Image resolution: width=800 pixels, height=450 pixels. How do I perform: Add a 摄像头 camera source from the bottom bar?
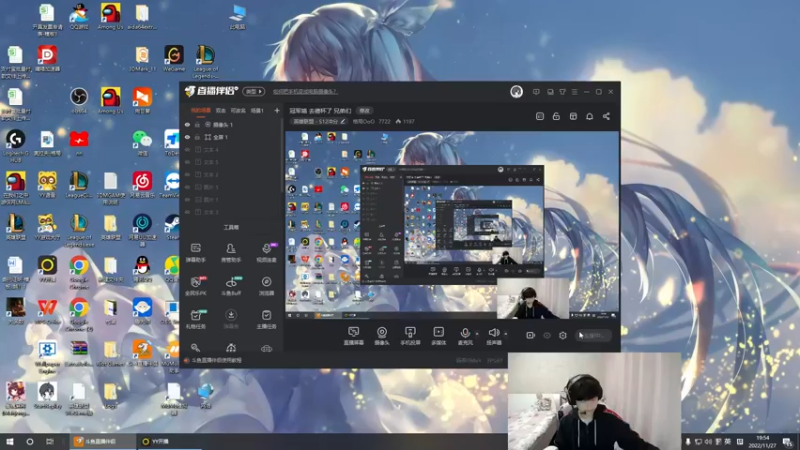tap(382, 336)
